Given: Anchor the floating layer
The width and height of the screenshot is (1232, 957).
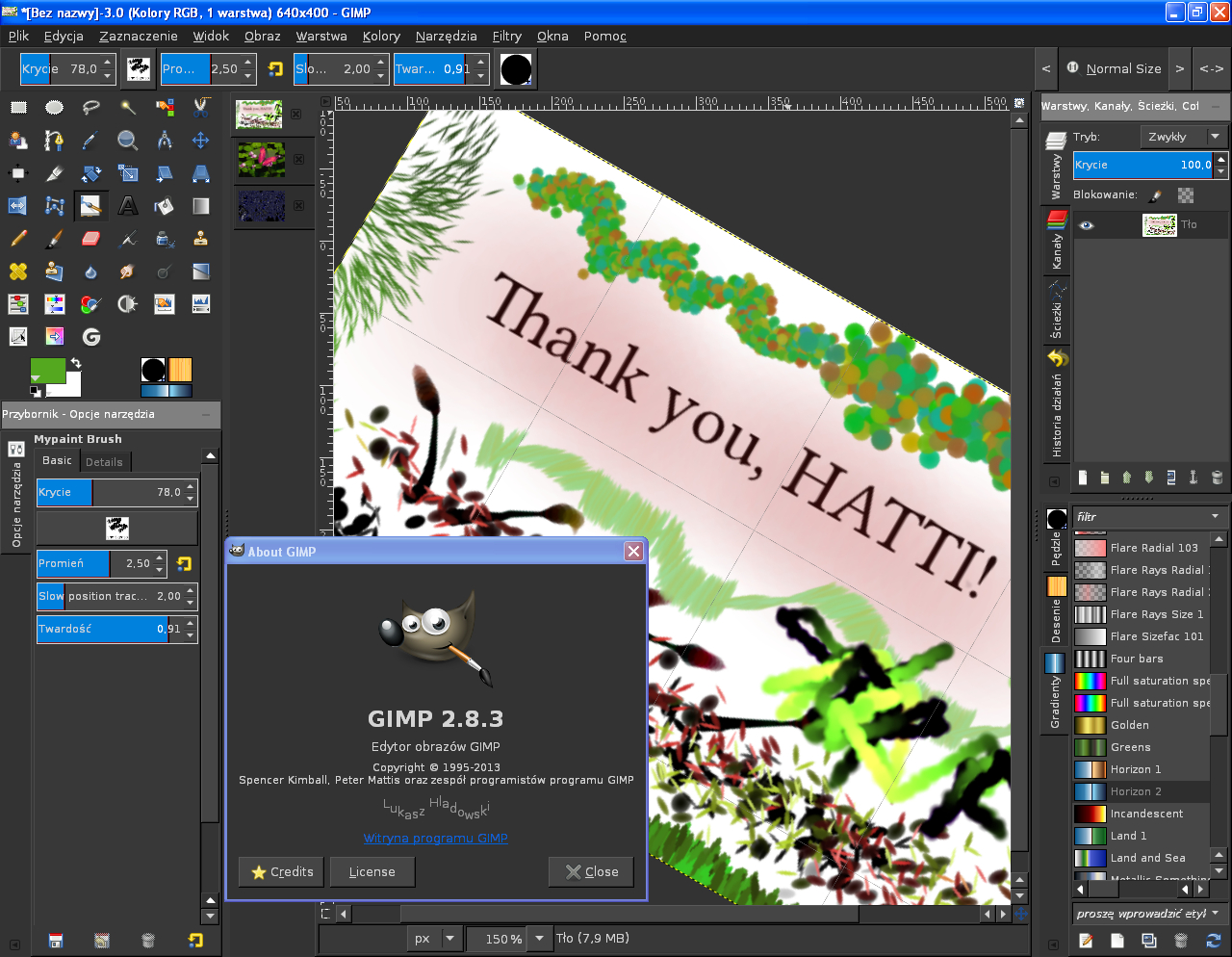Looking at the screenshot, I should (1193, 477).
